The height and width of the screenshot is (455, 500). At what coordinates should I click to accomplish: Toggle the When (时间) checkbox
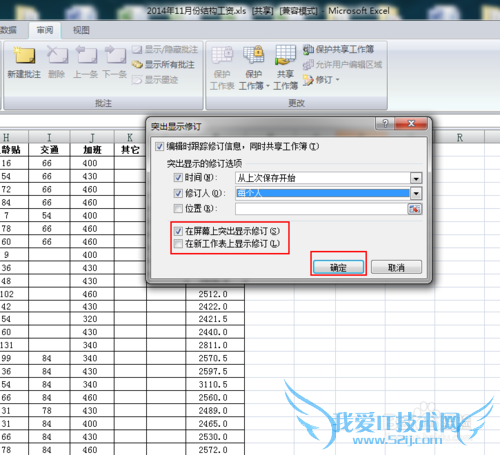(x=178, y=178)
